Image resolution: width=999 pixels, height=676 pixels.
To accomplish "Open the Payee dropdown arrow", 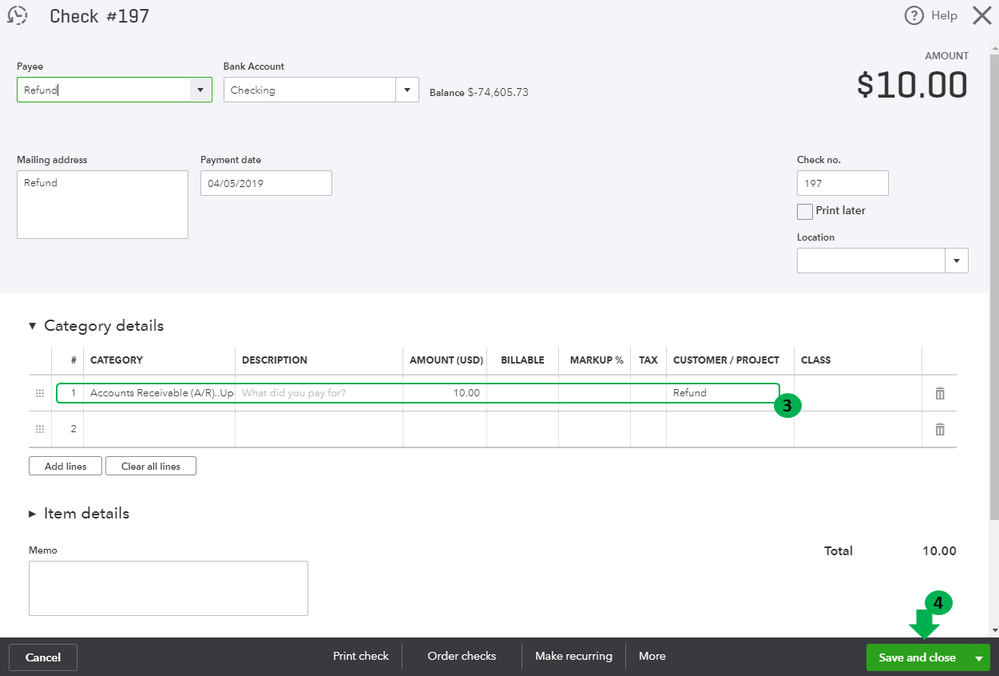I will coord(200,90).
